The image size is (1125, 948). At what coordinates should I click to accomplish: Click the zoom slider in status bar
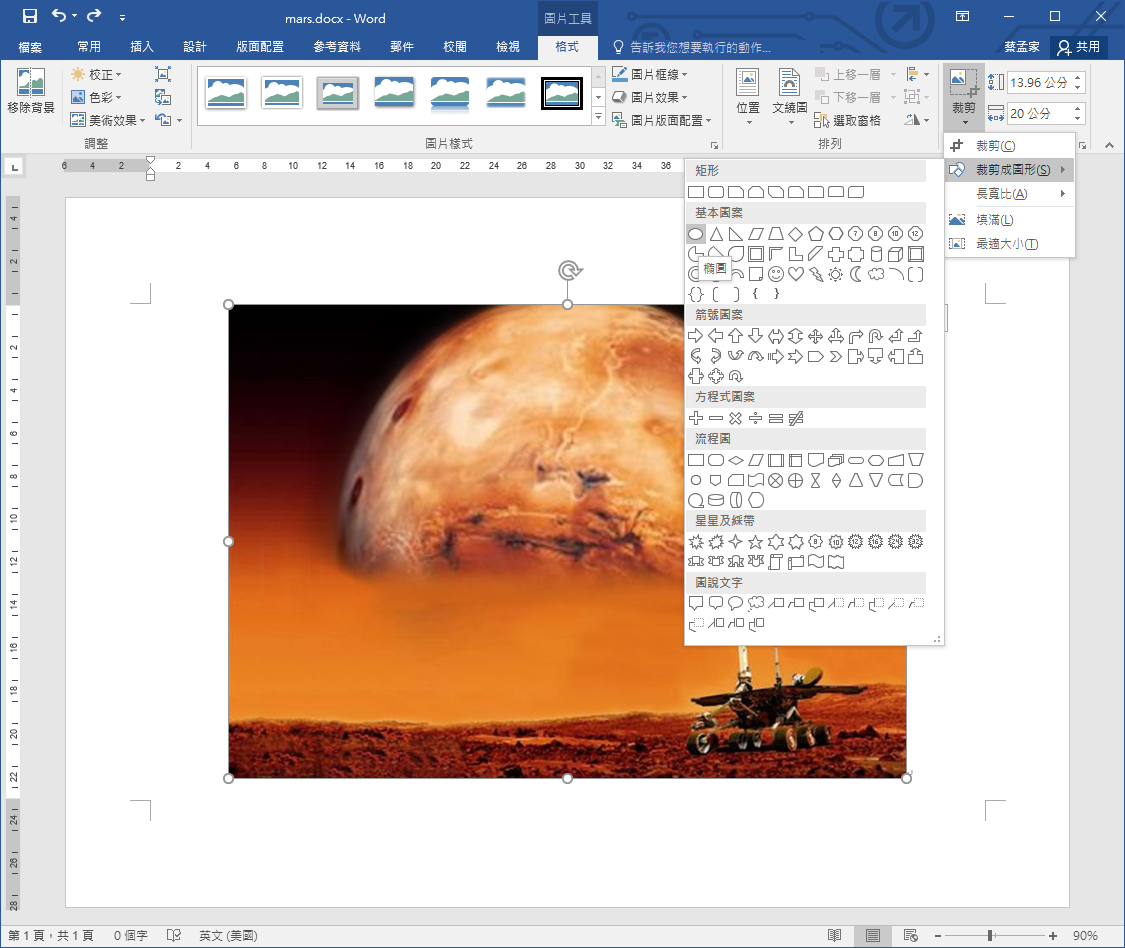pyautogui.click(x=990, y=936)
